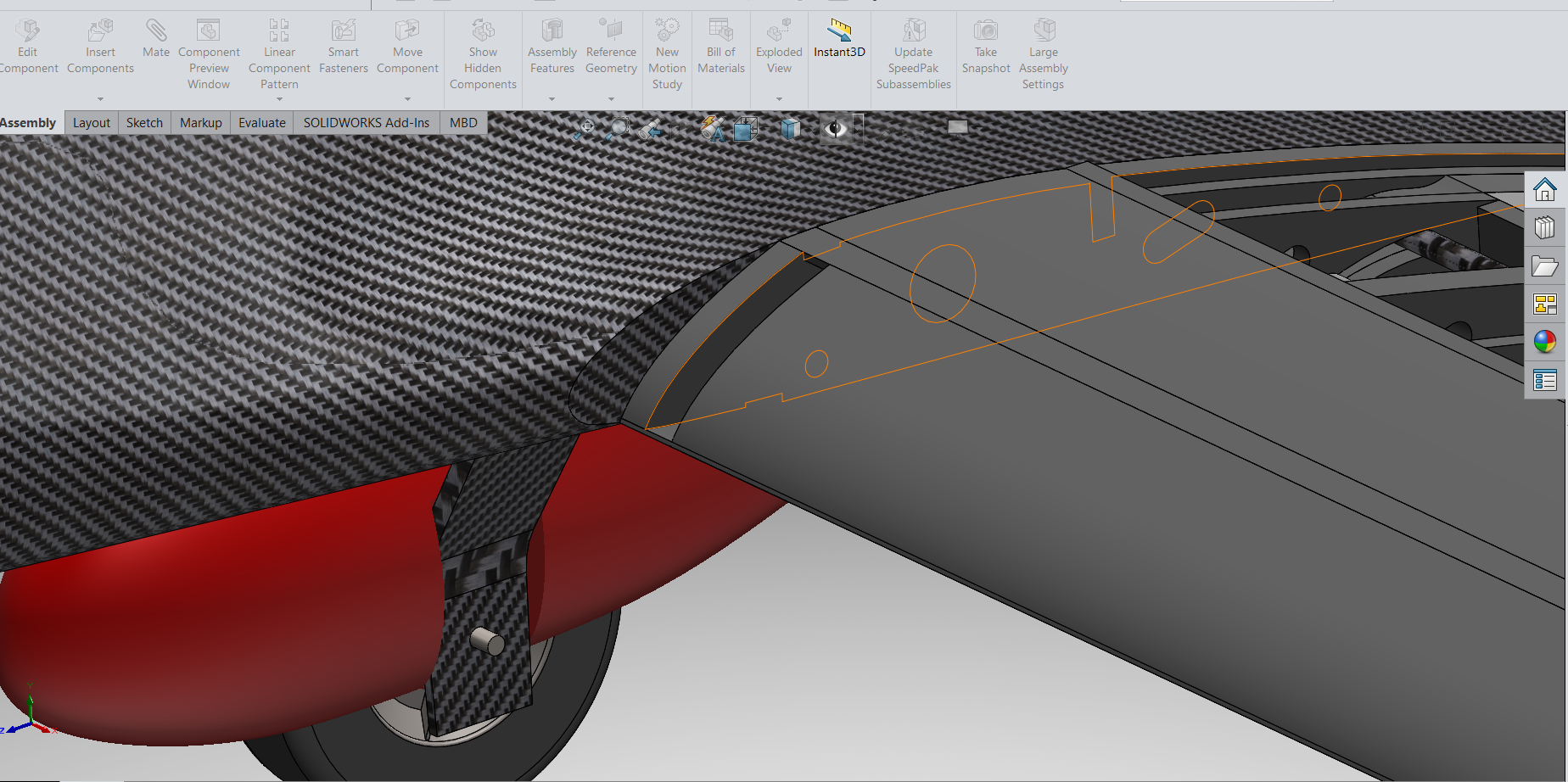Click the Previous View icon
This screenshot has width=1568, height=782.
pyautogui.click(x=650, y=130)
